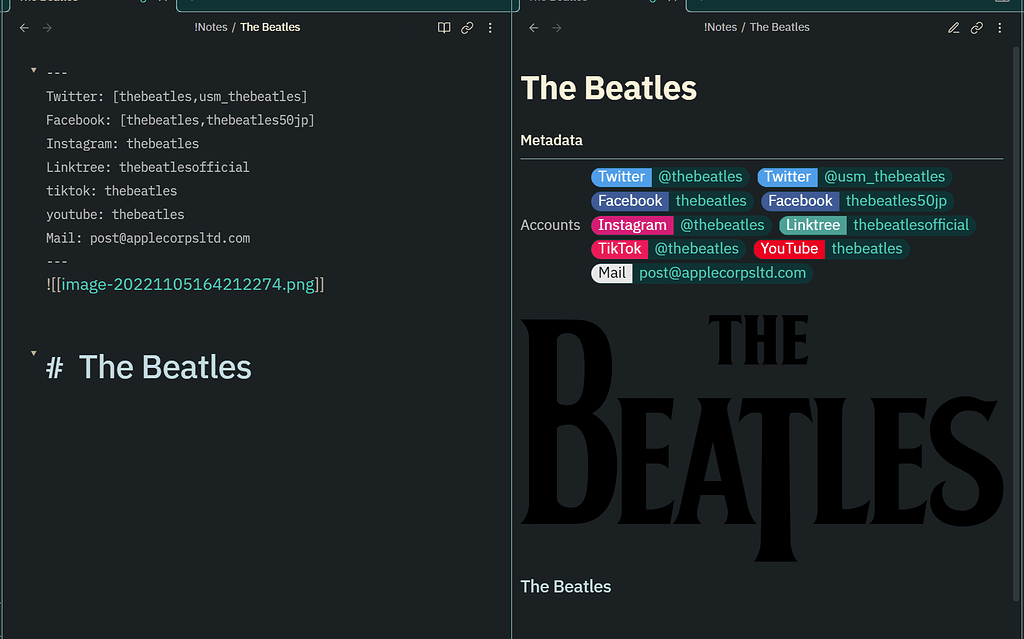Select the !Notes breadcrumb in left pane
Image resolution: width=1024 pixels, height=639 pixels.
click(211, 28)
